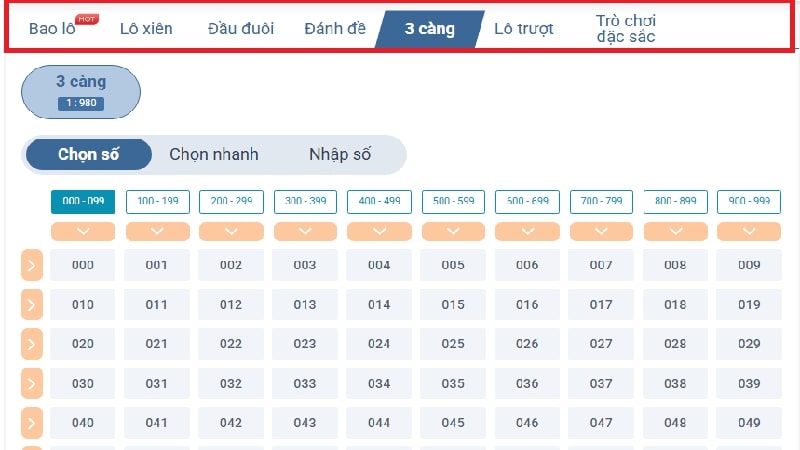
Task: Choose number 044
Action: [x=379, y=423]
